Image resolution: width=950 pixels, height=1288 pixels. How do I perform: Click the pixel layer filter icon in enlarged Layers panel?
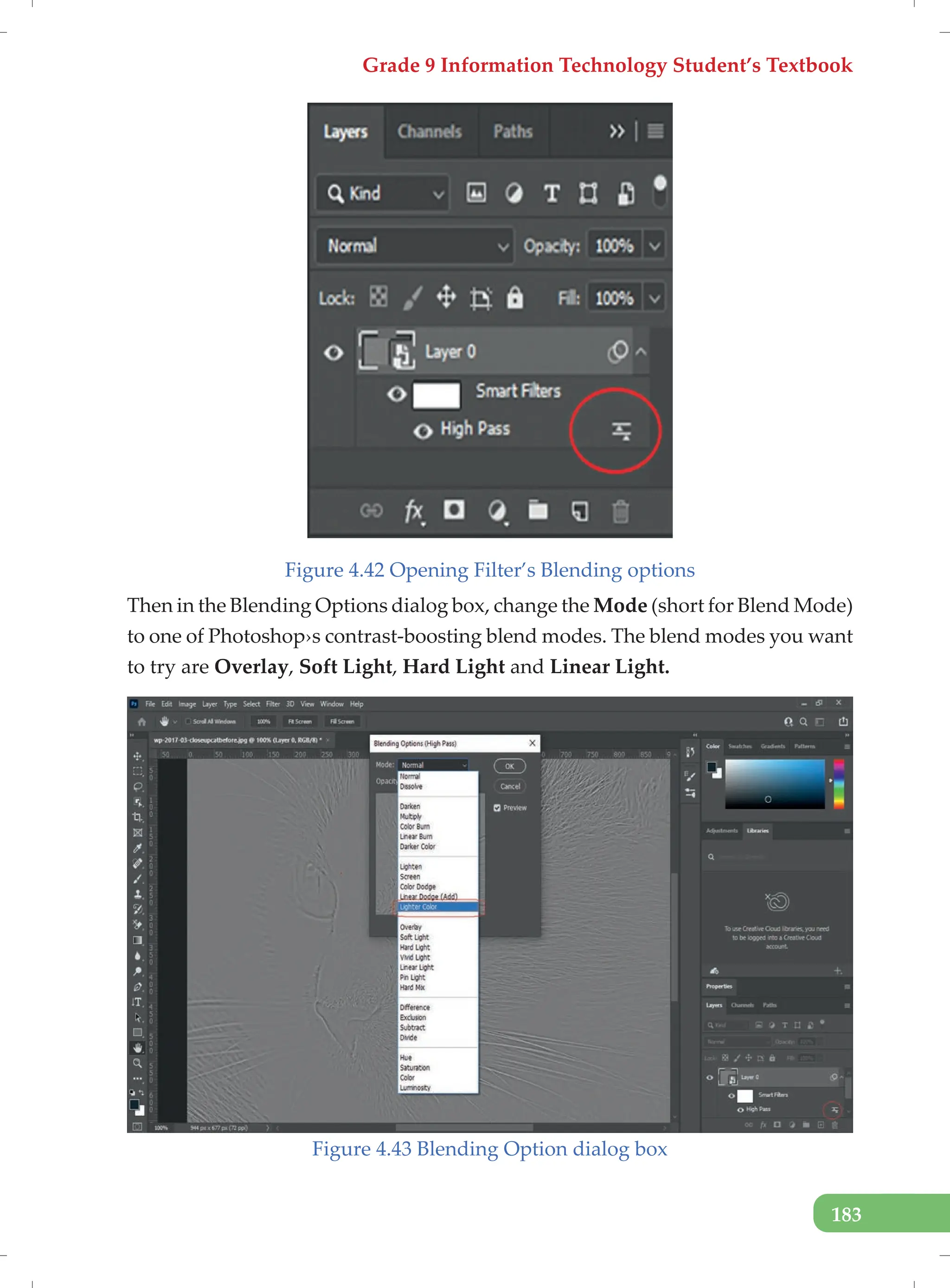(x=475, y=192)
